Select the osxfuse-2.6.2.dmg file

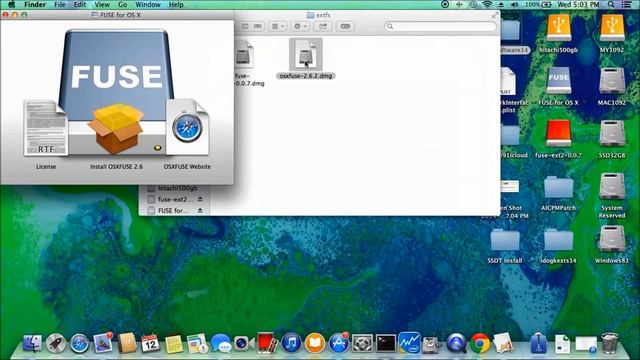click(306, 55)
